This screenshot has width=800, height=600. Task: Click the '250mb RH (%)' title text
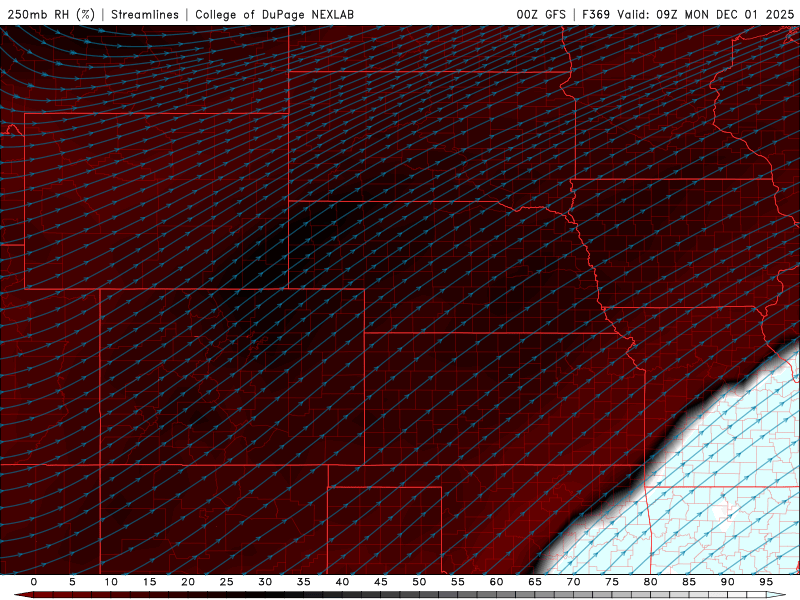51,14
